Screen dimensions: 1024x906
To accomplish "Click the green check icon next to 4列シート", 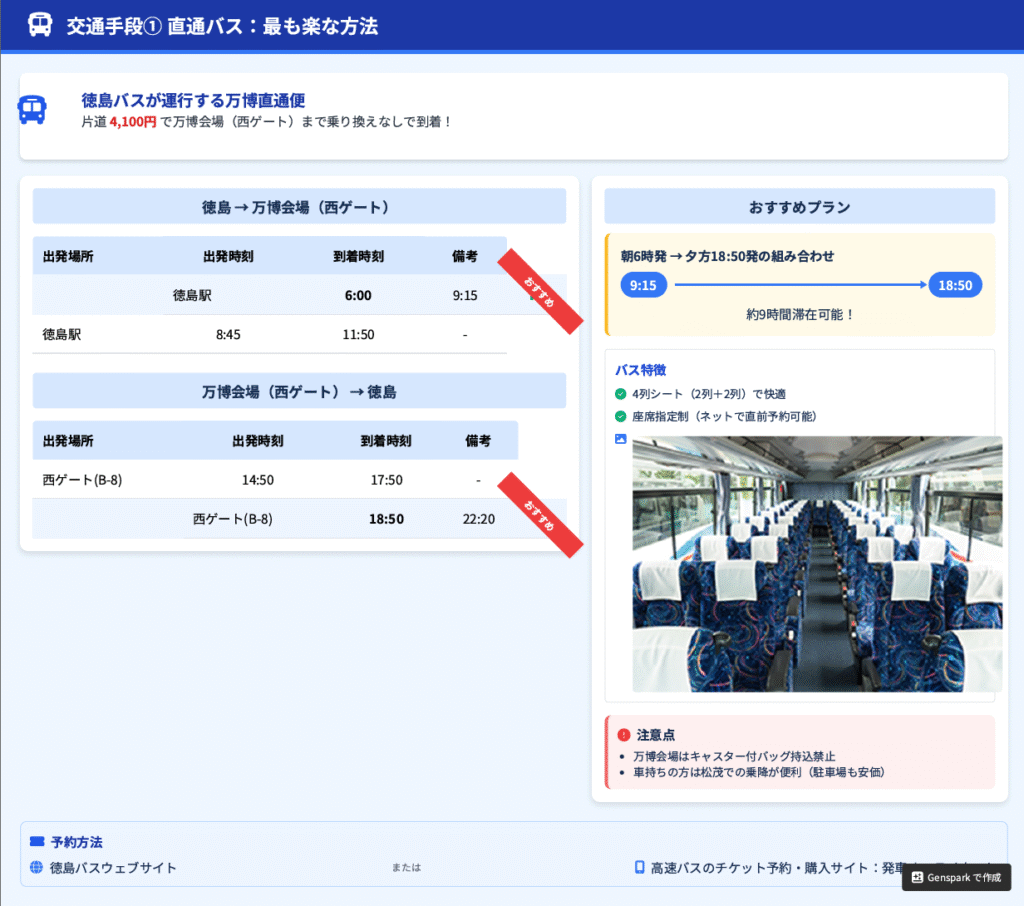I will click(x=620, y=394).
